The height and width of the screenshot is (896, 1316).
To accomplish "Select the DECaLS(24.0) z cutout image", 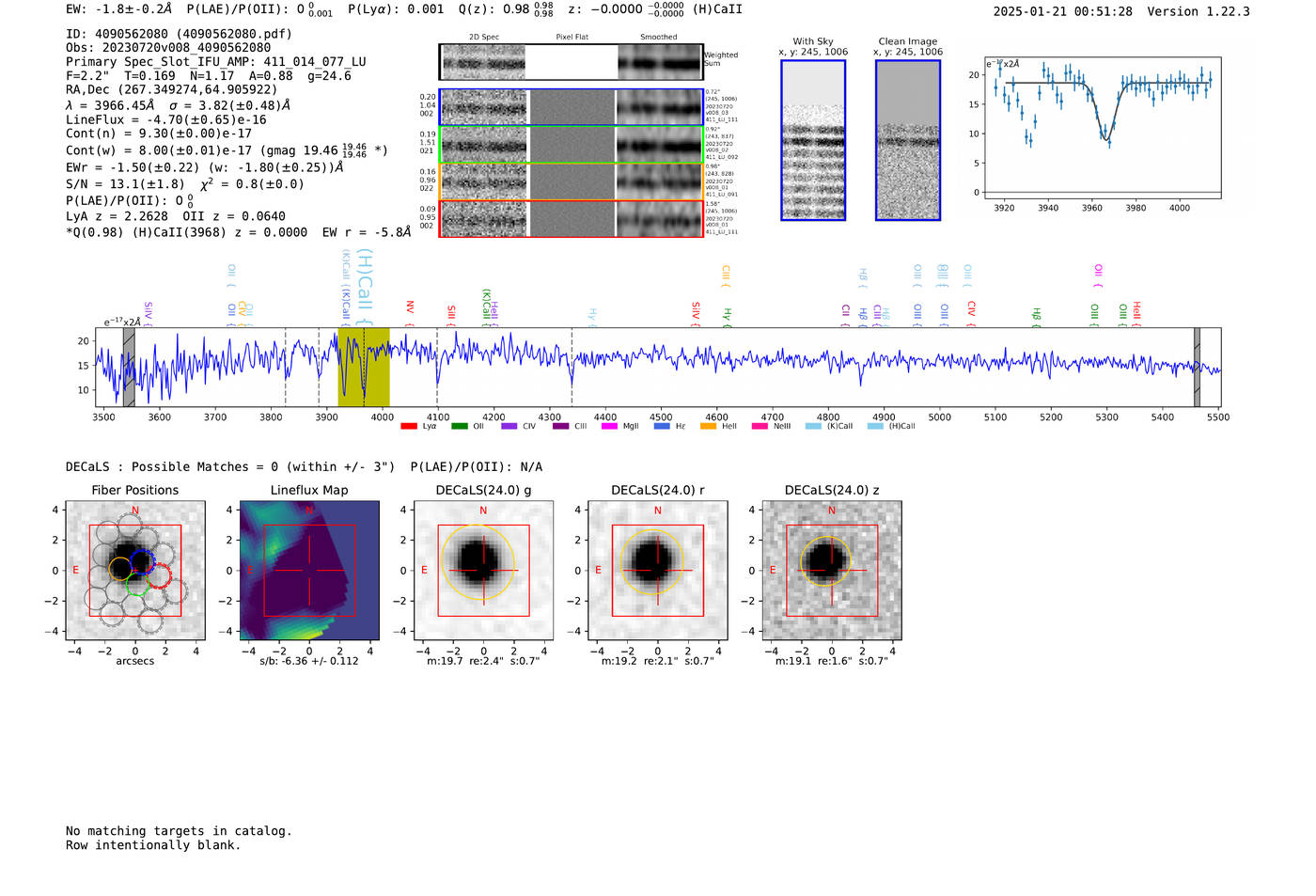I will point(832,570).
